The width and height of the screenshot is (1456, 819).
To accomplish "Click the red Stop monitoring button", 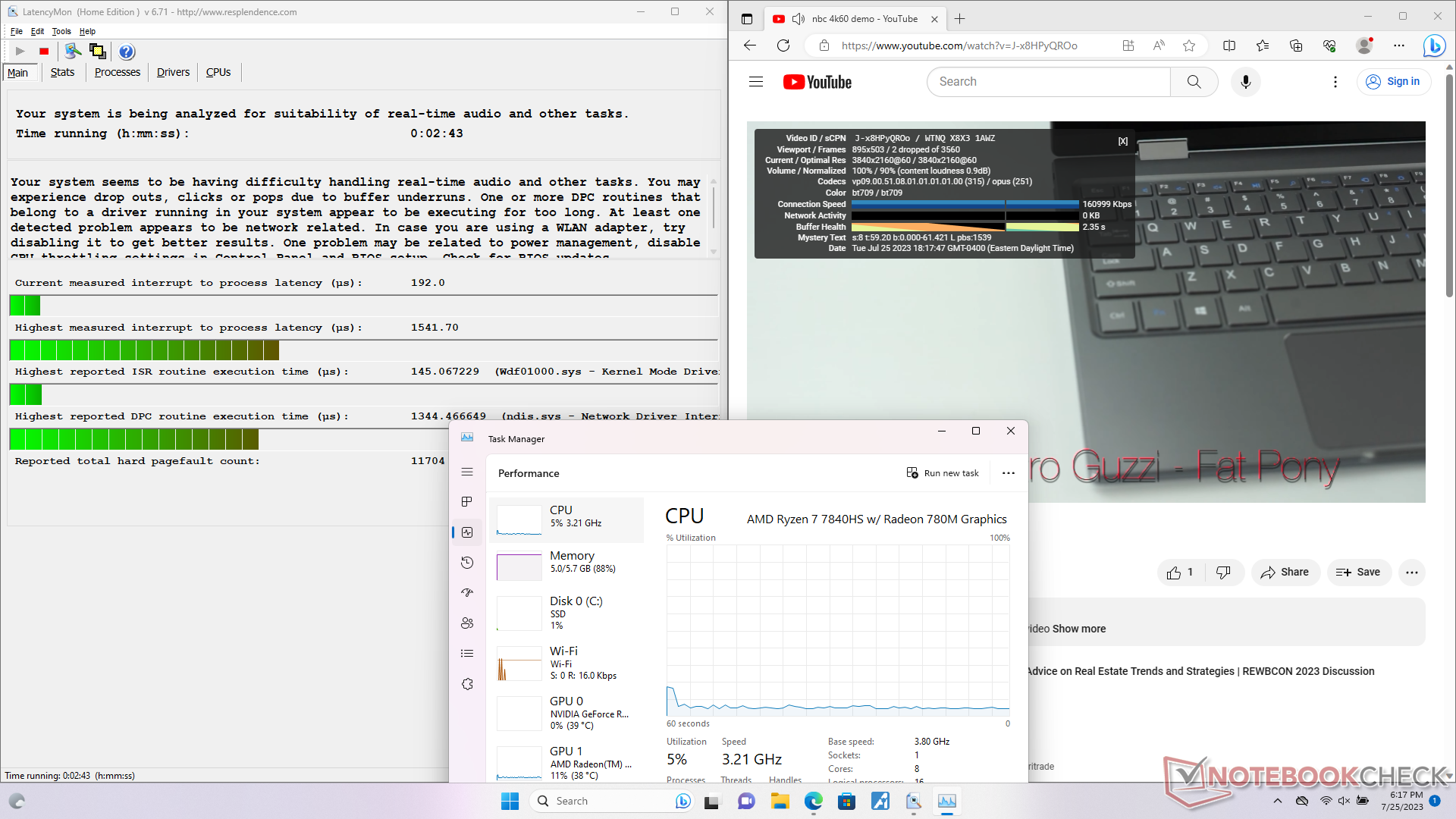I will pyautogui.click(x=44, y=52).
